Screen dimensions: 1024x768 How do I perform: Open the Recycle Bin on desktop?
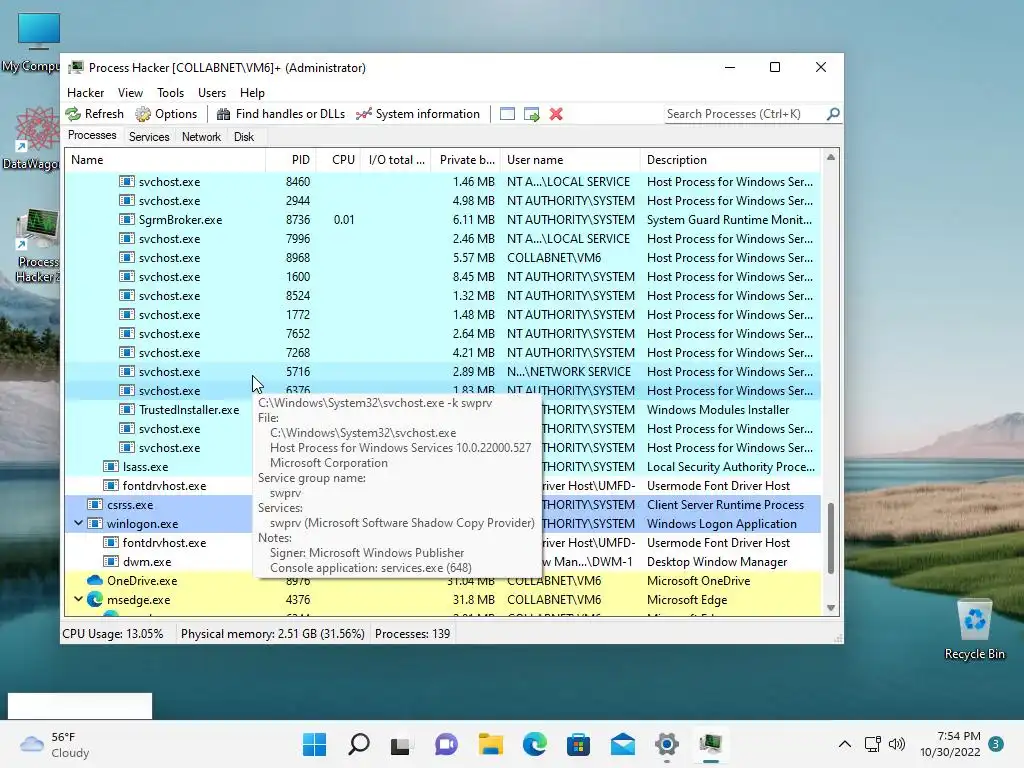[974, 630]
